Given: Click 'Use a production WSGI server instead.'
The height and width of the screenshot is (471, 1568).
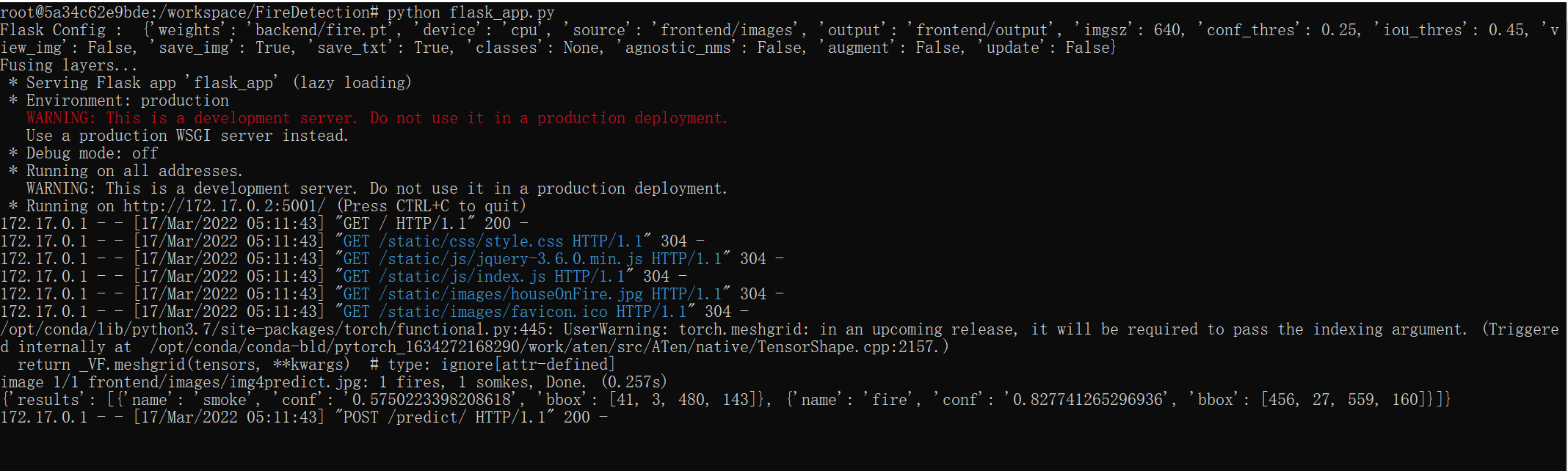Looking at the screenshot, I should [x=187, y=136].
